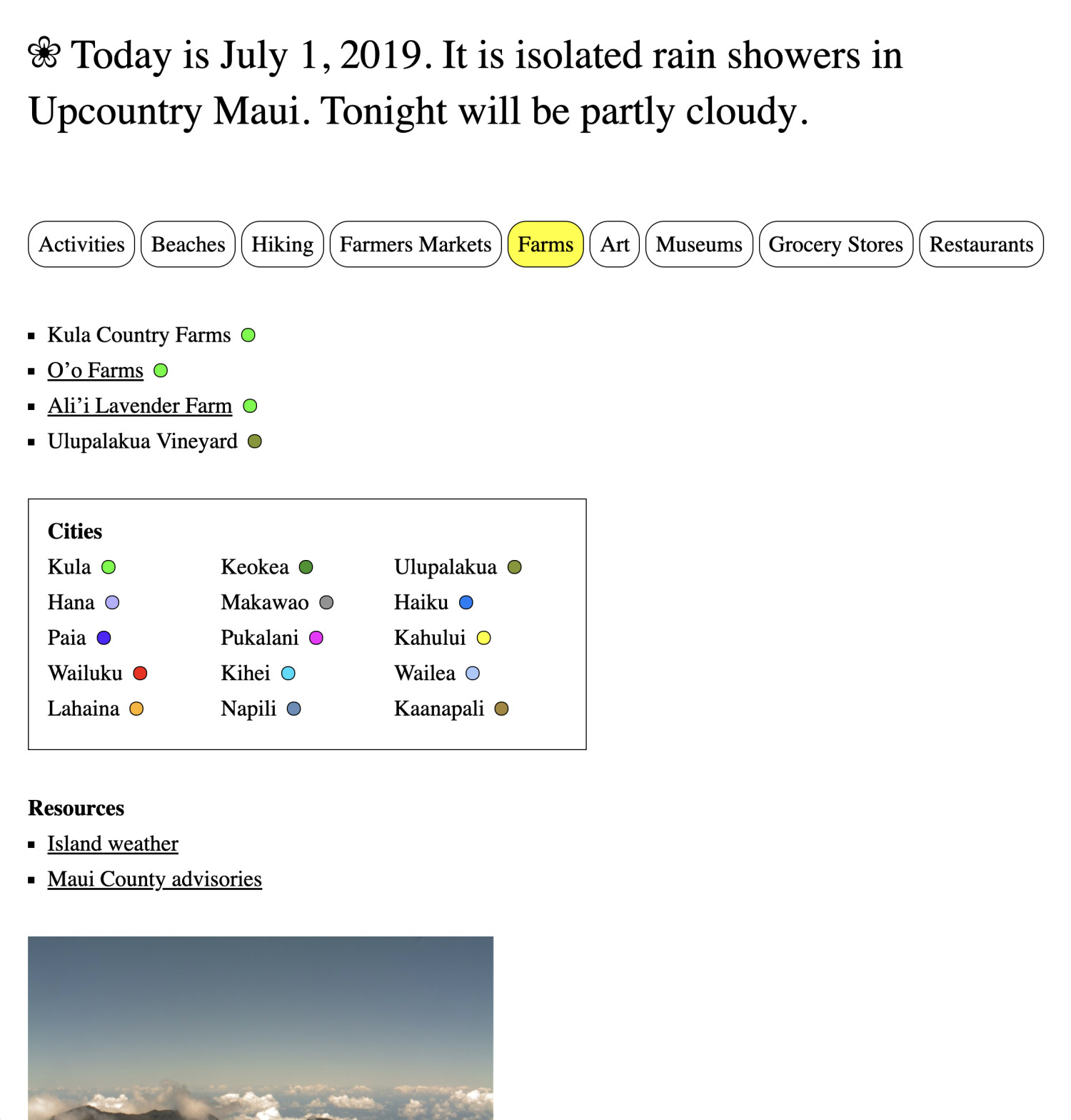
Task: Switch to Grocery Stores
Action: point(835,244)
